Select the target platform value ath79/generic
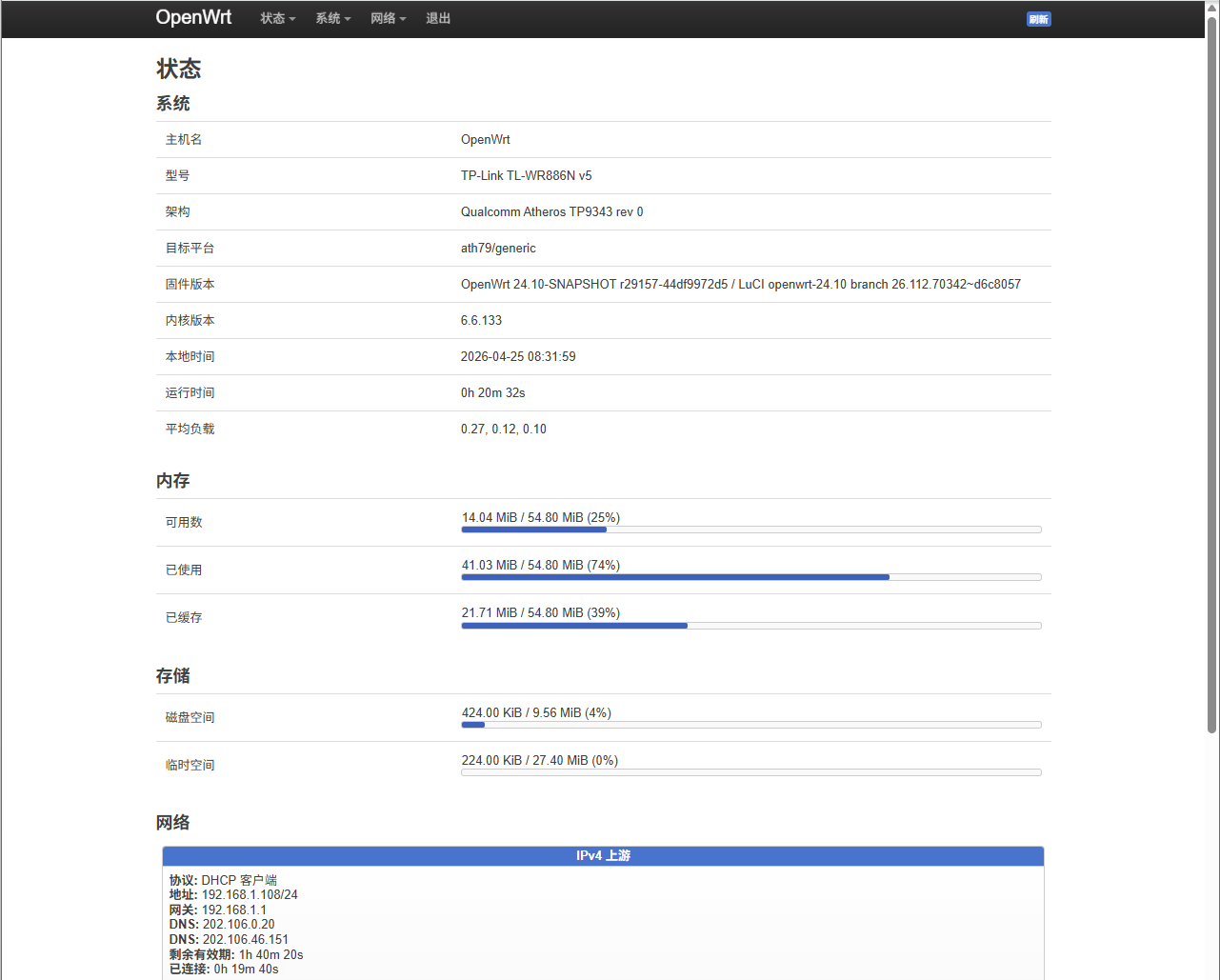 point(498,248)
